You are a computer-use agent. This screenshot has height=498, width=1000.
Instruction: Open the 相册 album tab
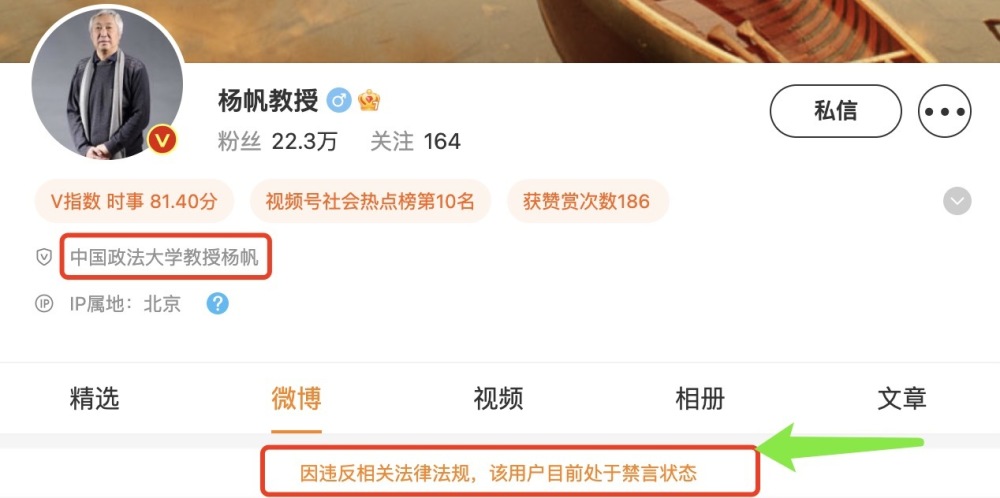click(700, 399)
